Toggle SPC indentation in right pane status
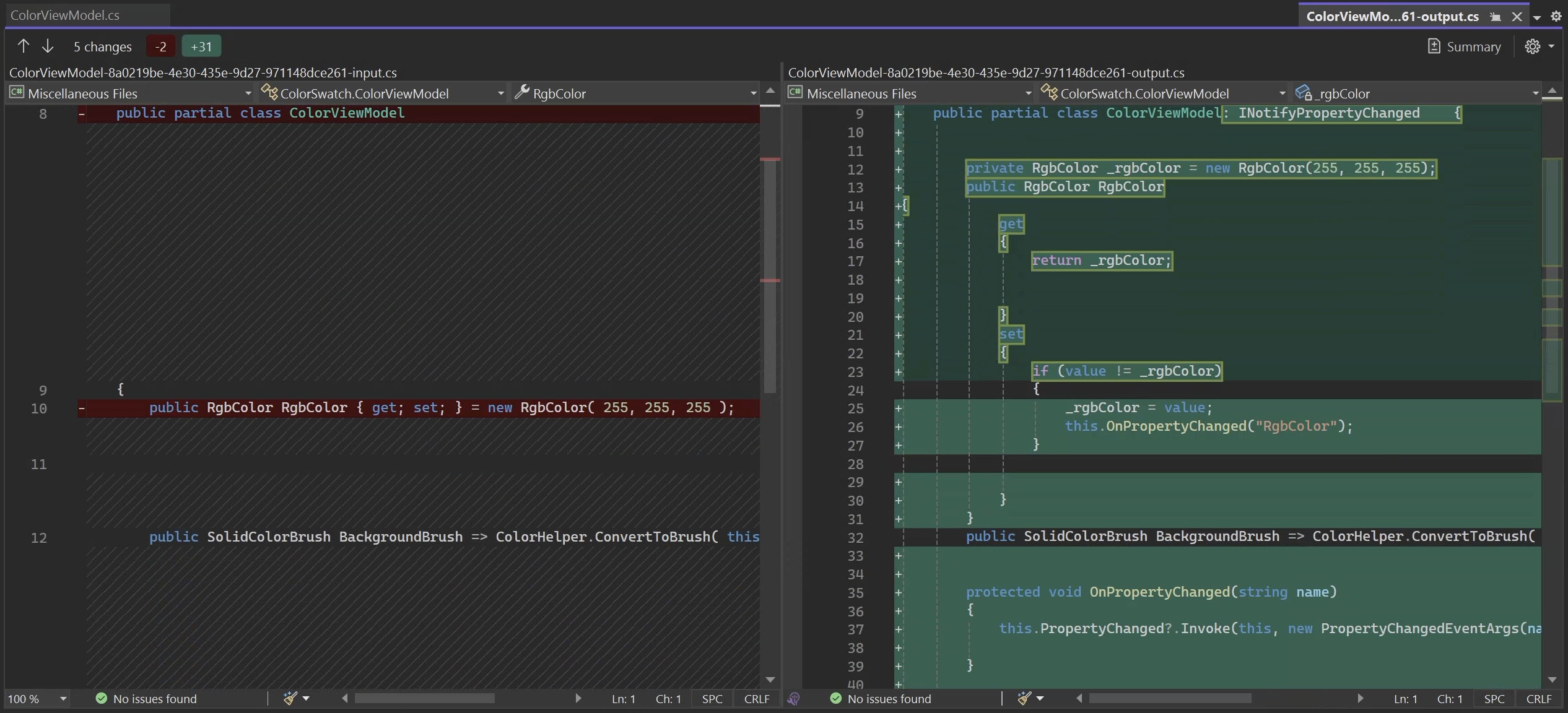 (x=1494, y=699)
